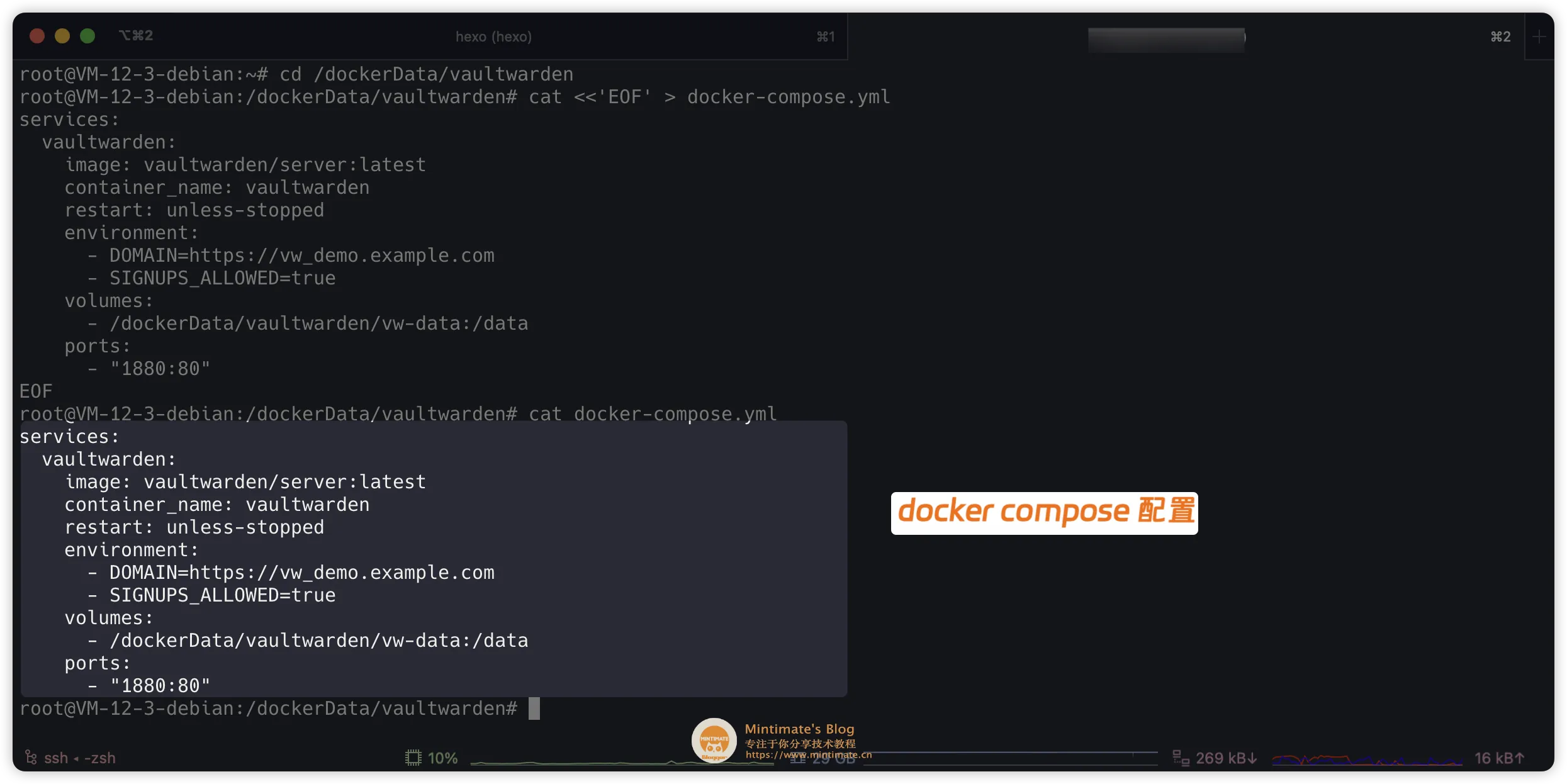Viewport: 1567px width, 784px height.
Task: Click the highlighted 'restart: unless-stopped' line
Action: pos(194,527)
